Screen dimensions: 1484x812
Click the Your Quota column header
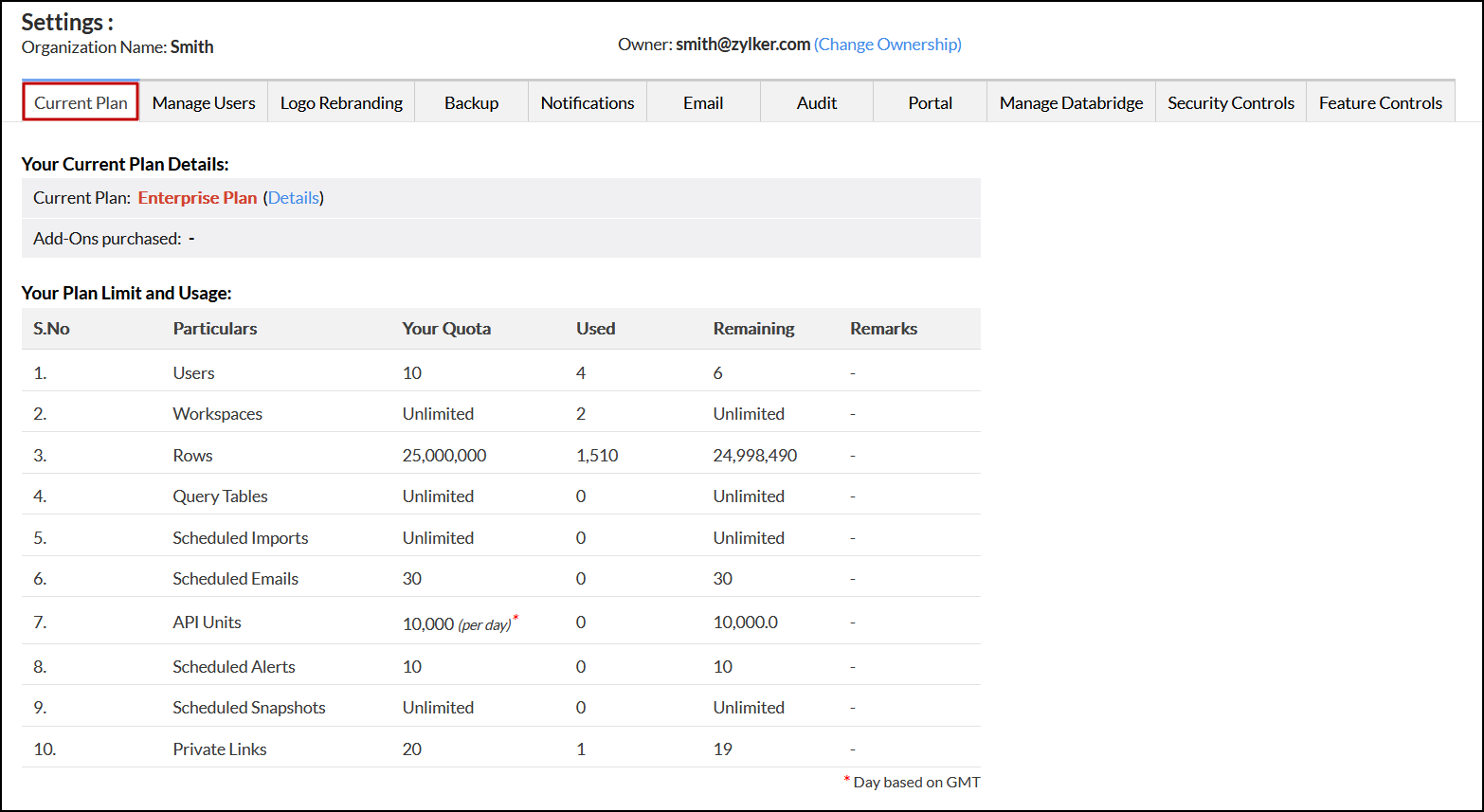(446, 329)
